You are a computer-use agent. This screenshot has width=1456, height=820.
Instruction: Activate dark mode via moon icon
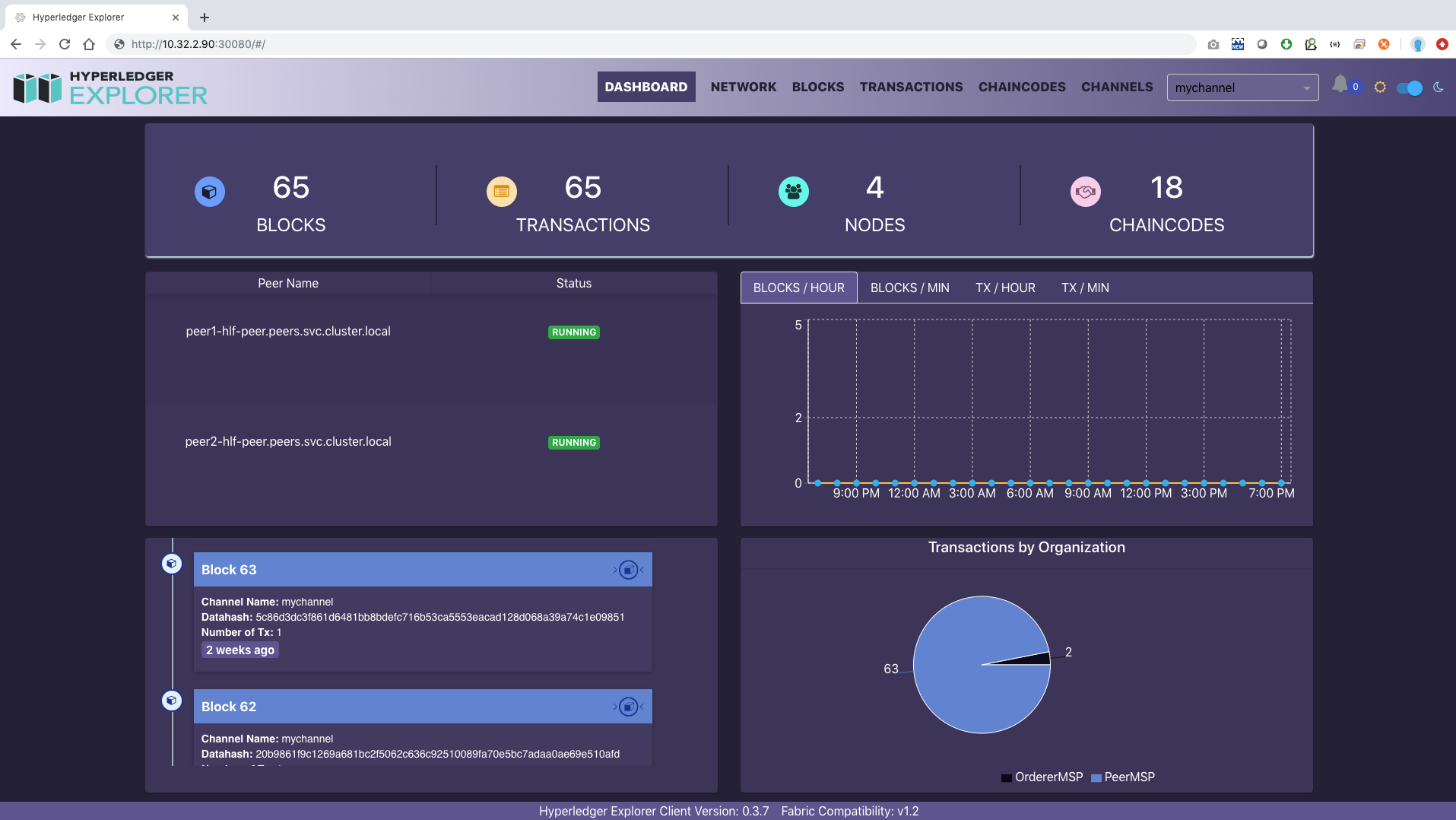[x=1439, y=87]
